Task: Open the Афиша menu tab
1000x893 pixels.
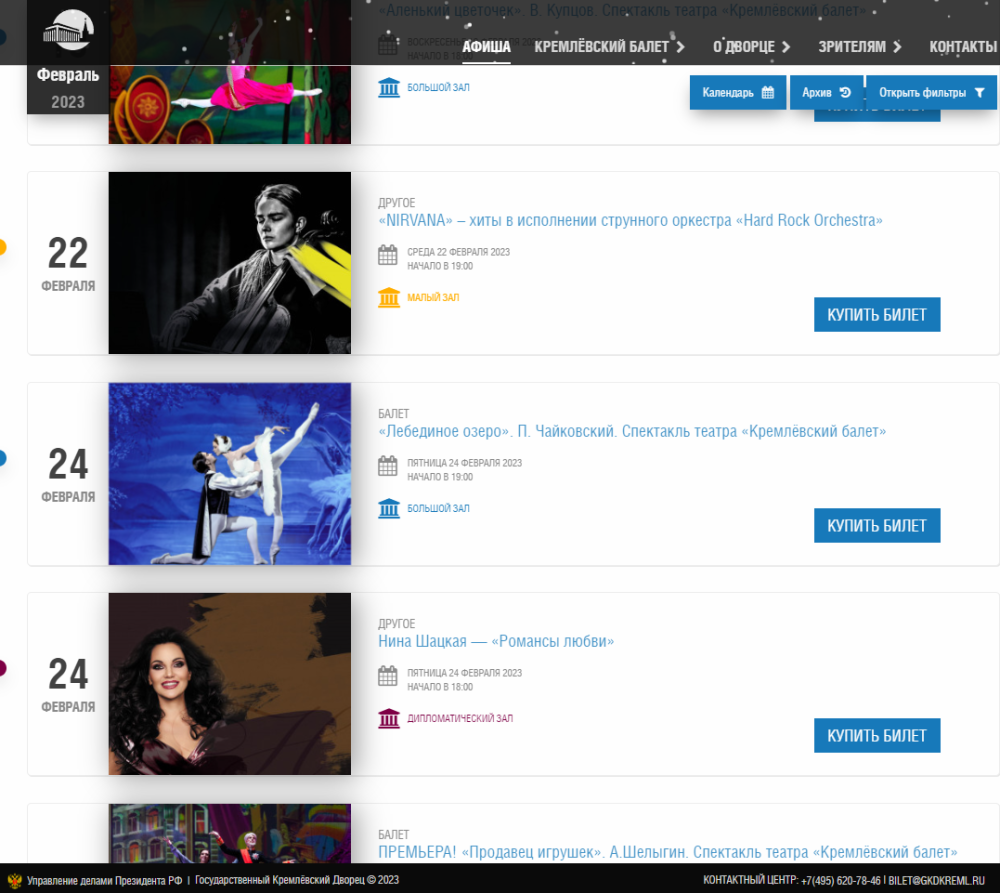Action: [486, 47]
